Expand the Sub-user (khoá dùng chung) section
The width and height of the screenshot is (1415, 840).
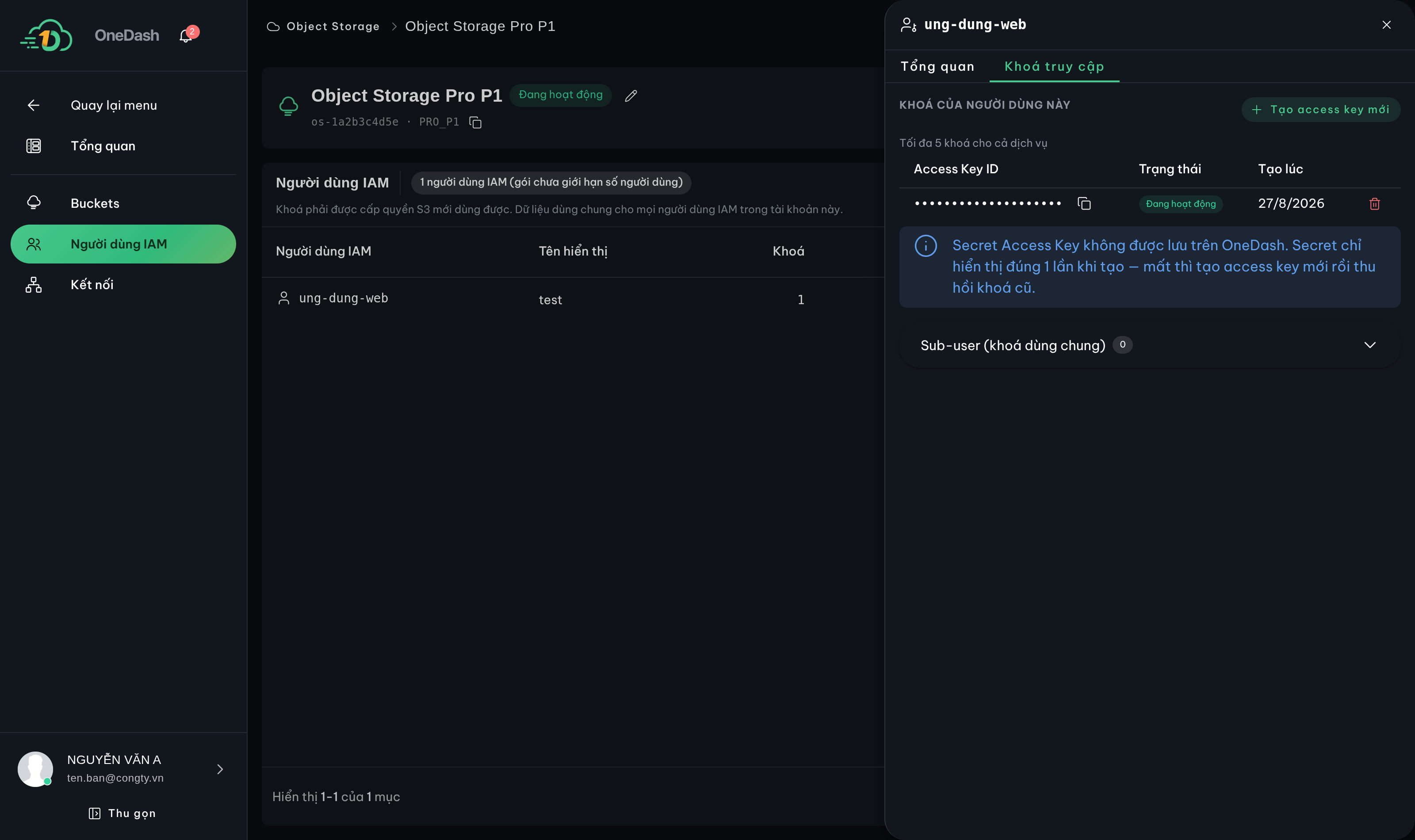[1150, 345]
